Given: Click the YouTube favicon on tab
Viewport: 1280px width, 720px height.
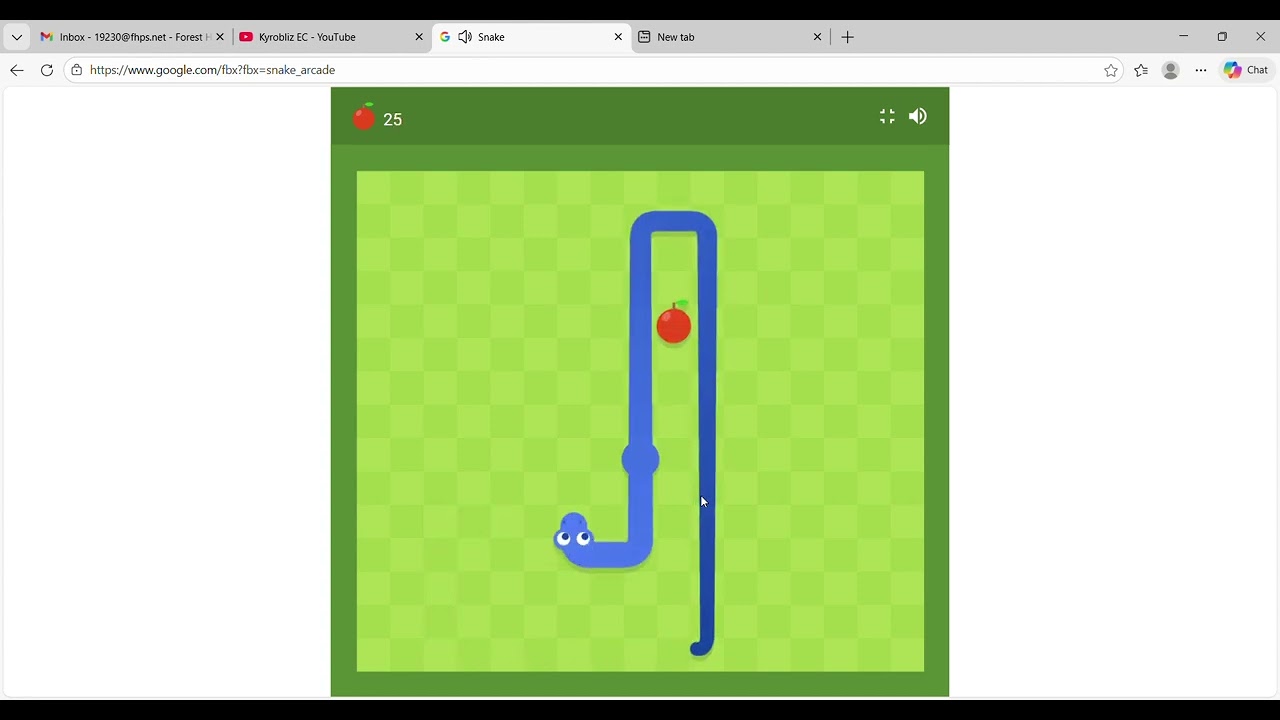Looking at the screenshot, I should tap(246, 37).
